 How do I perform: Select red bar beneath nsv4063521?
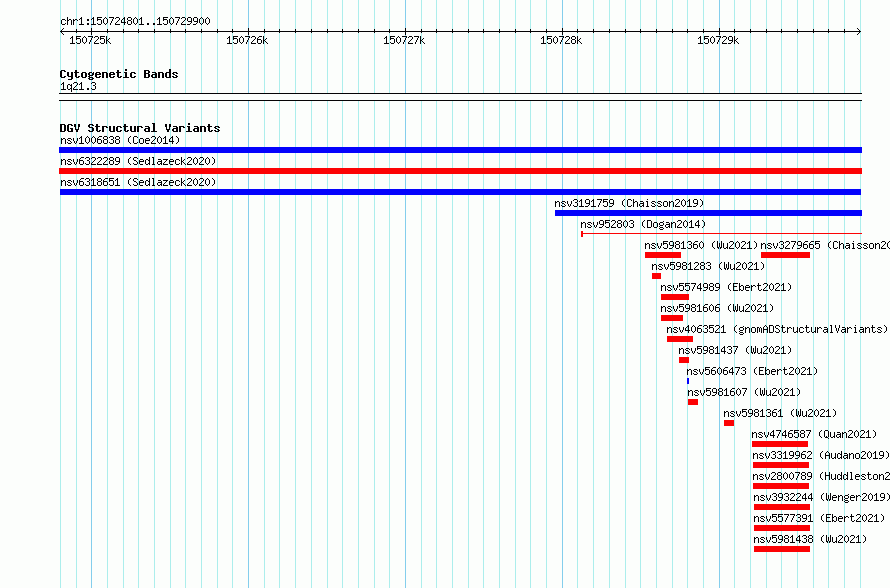(x=680, y=339)
